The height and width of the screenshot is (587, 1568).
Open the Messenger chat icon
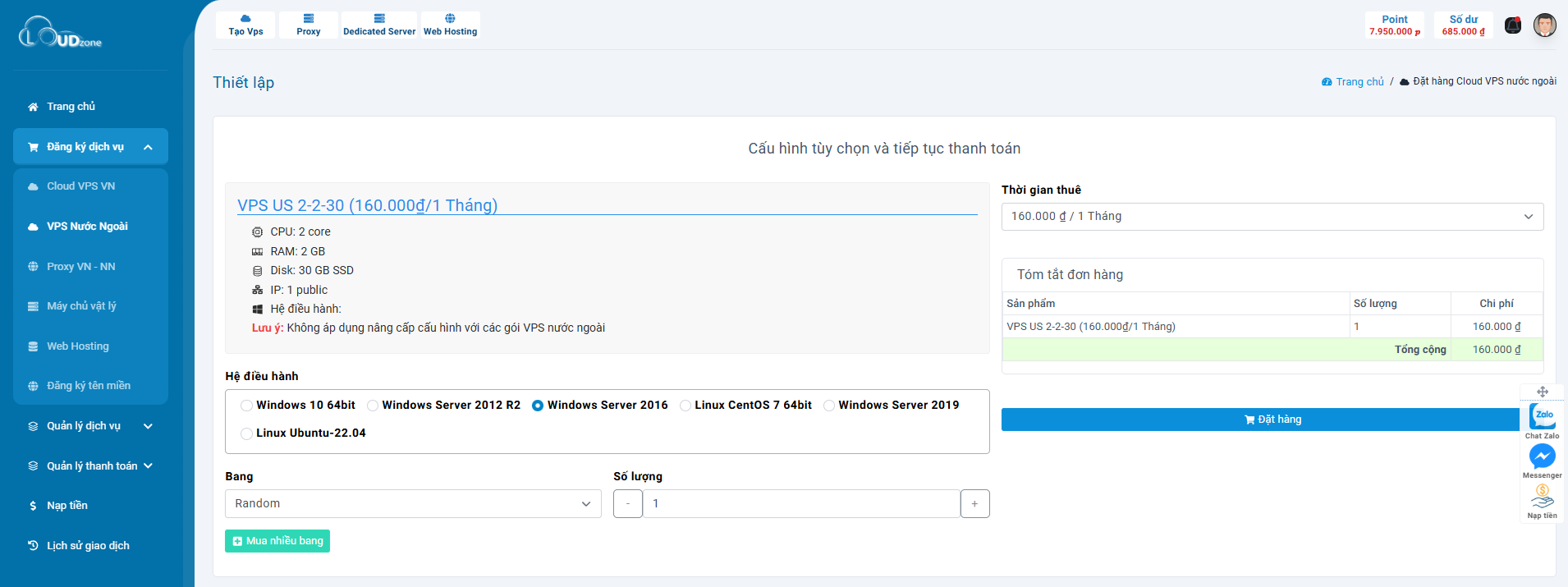[x=1543, y=456]
